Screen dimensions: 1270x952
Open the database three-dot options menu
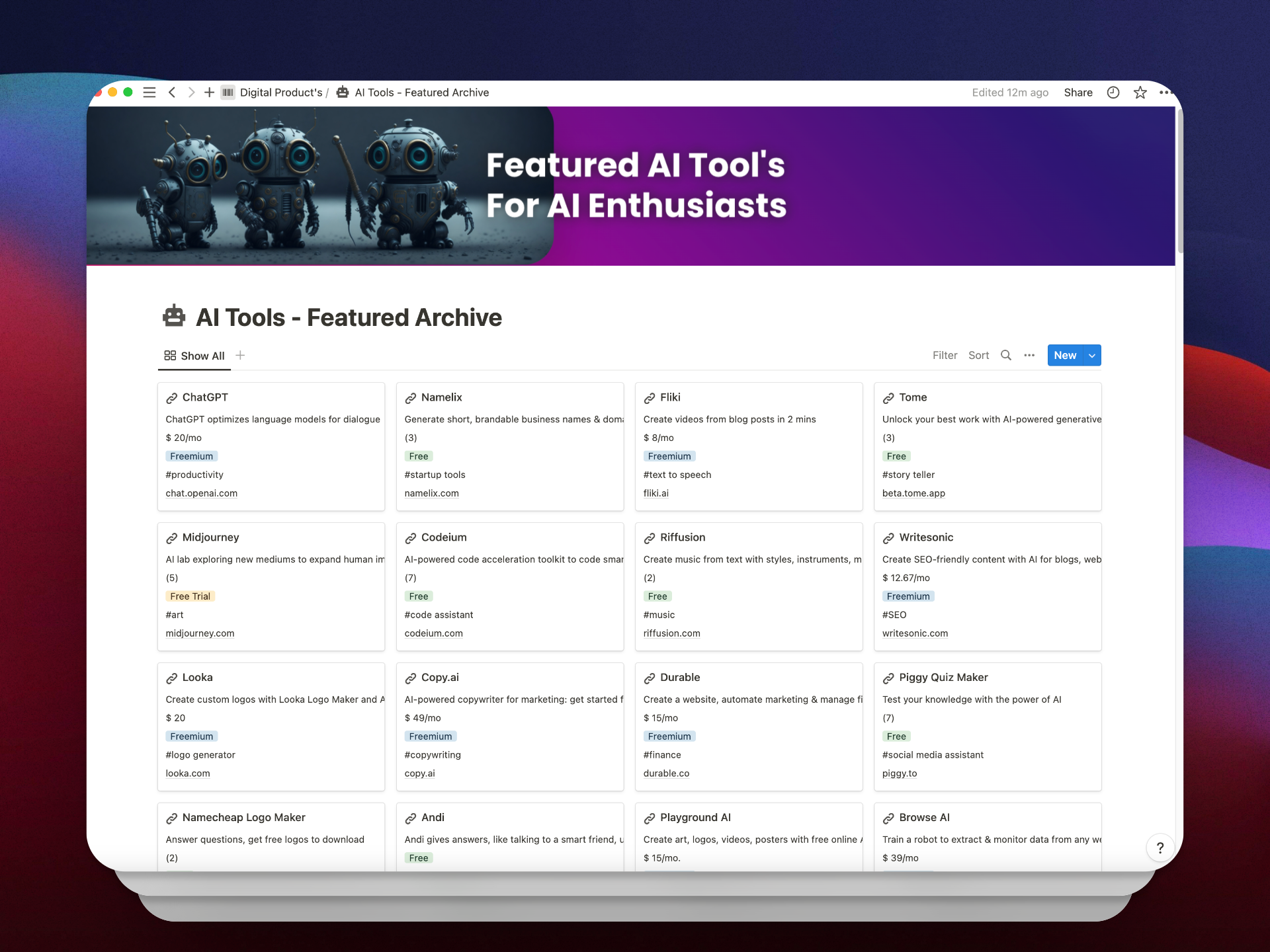click(x=1029, y=355)
